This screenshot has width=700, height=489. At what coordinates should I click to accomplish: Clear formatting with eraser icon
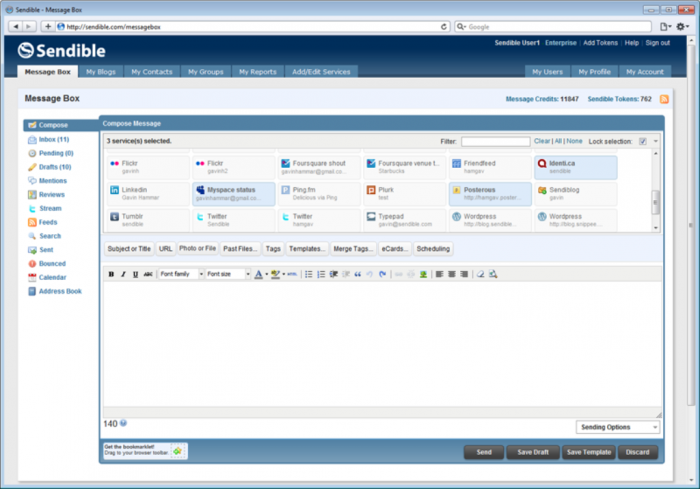tap(480, 274)
